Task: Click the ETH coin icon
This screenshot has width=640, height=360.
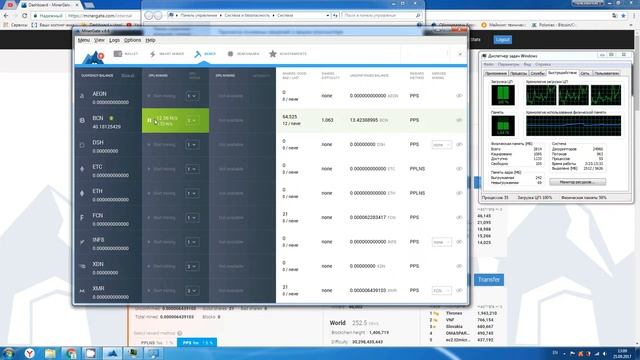Action: click(x=82, y=193)
